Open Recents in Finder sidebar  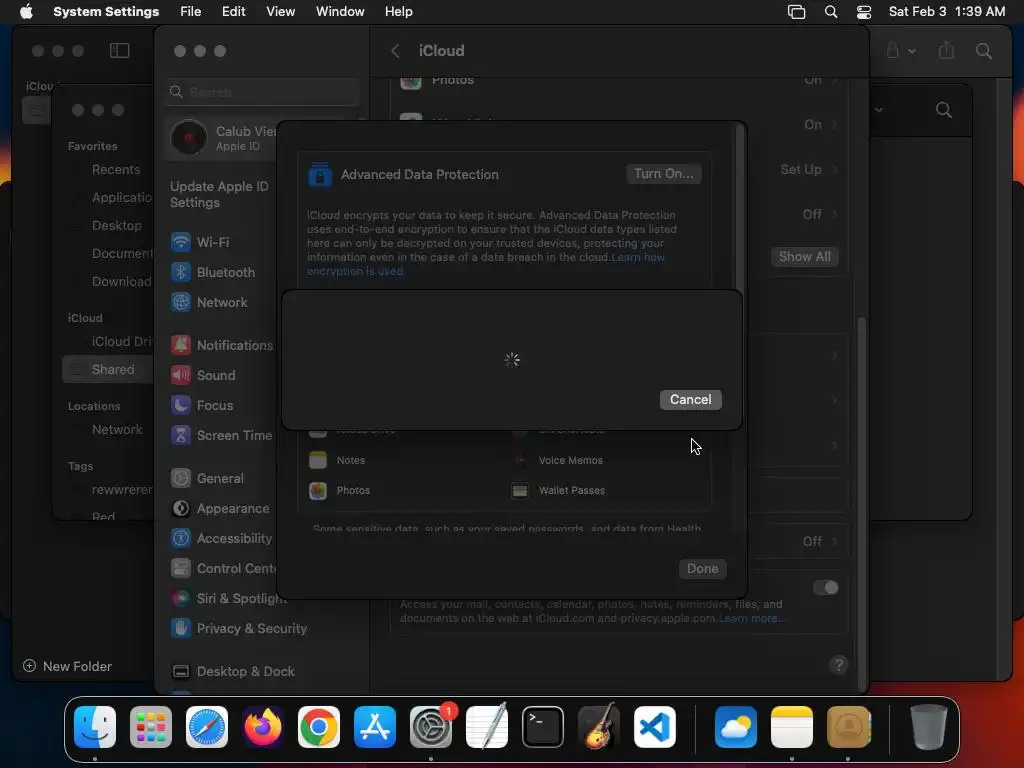[x=116, y=170]
